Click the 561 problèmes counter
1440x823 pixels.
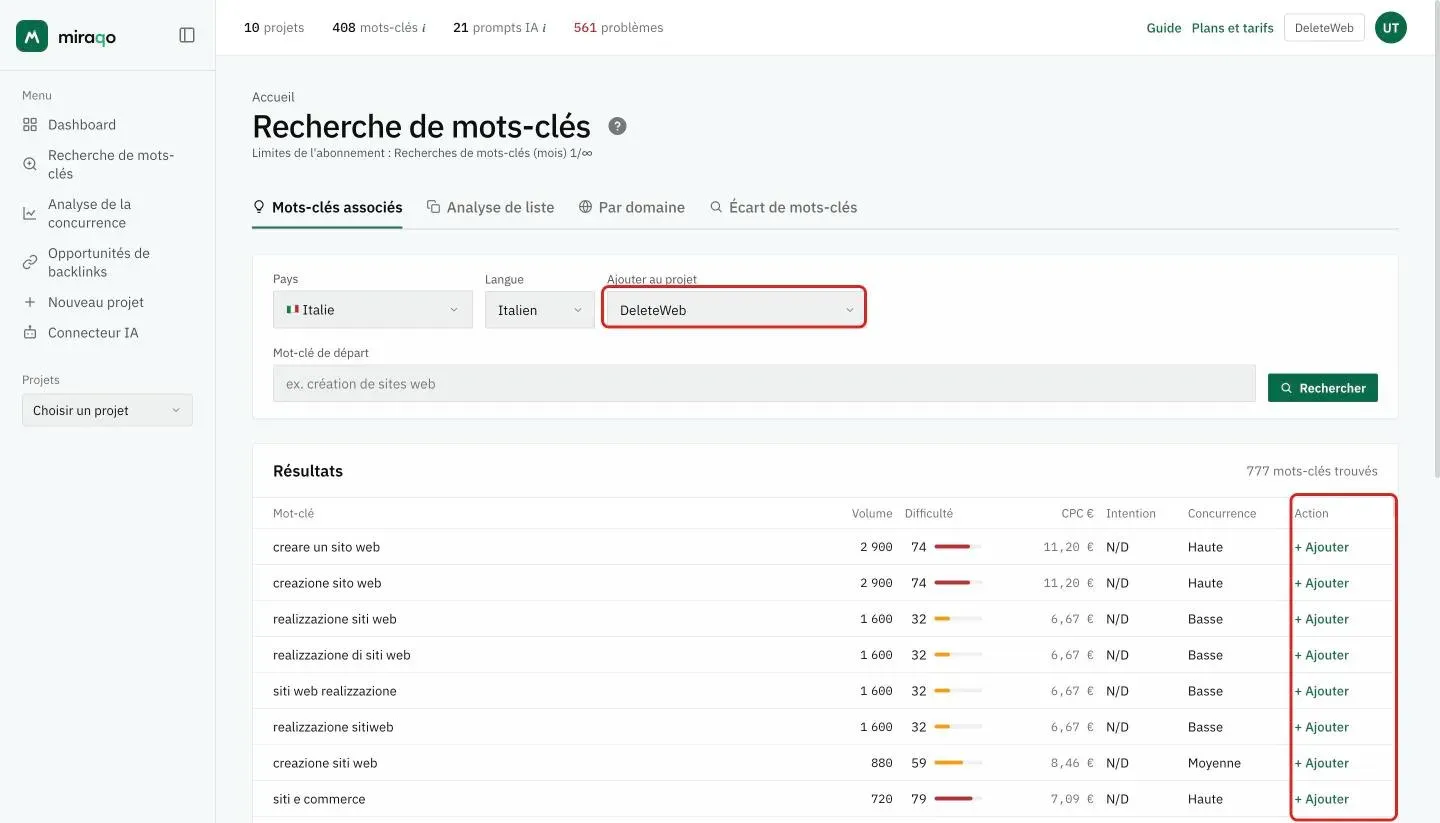[x=618, y=28]
